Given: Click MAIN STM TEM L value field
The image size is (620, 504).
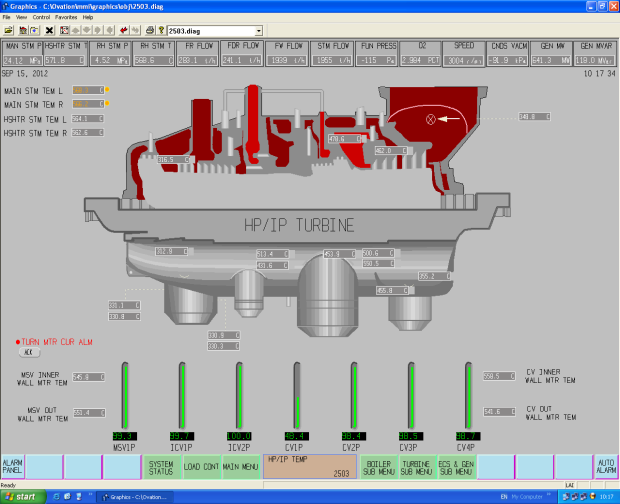Looking at the screenshot, I should [x=88, y=90].
